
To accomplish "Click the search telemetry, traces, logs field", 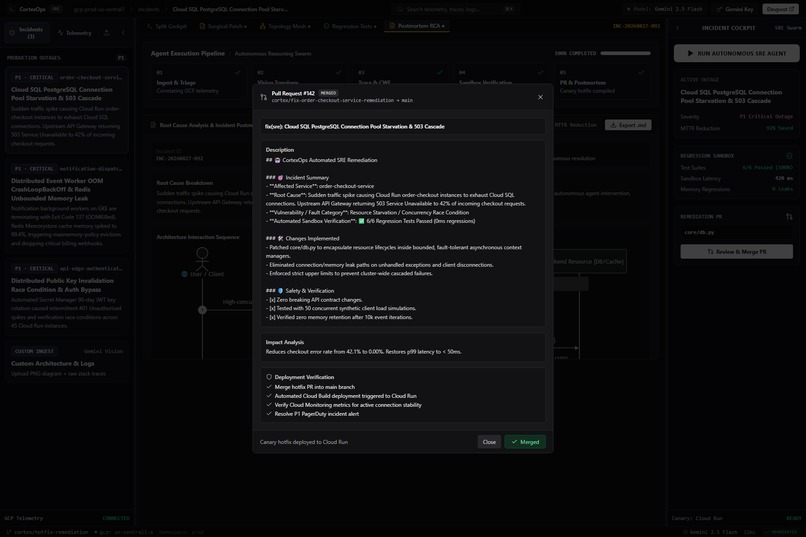I will click(455, 9).
